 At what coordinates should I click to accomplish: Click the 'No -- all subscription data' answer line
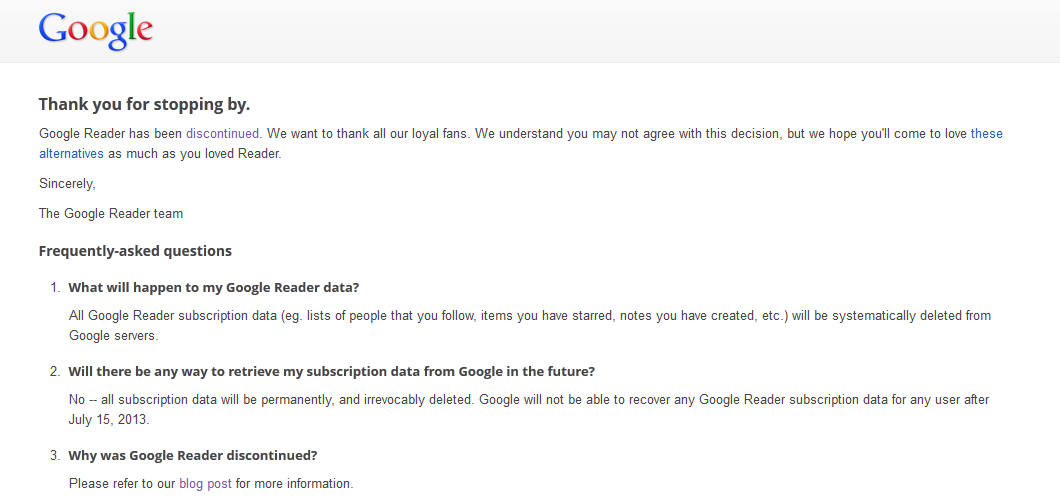tap(529, 400)
